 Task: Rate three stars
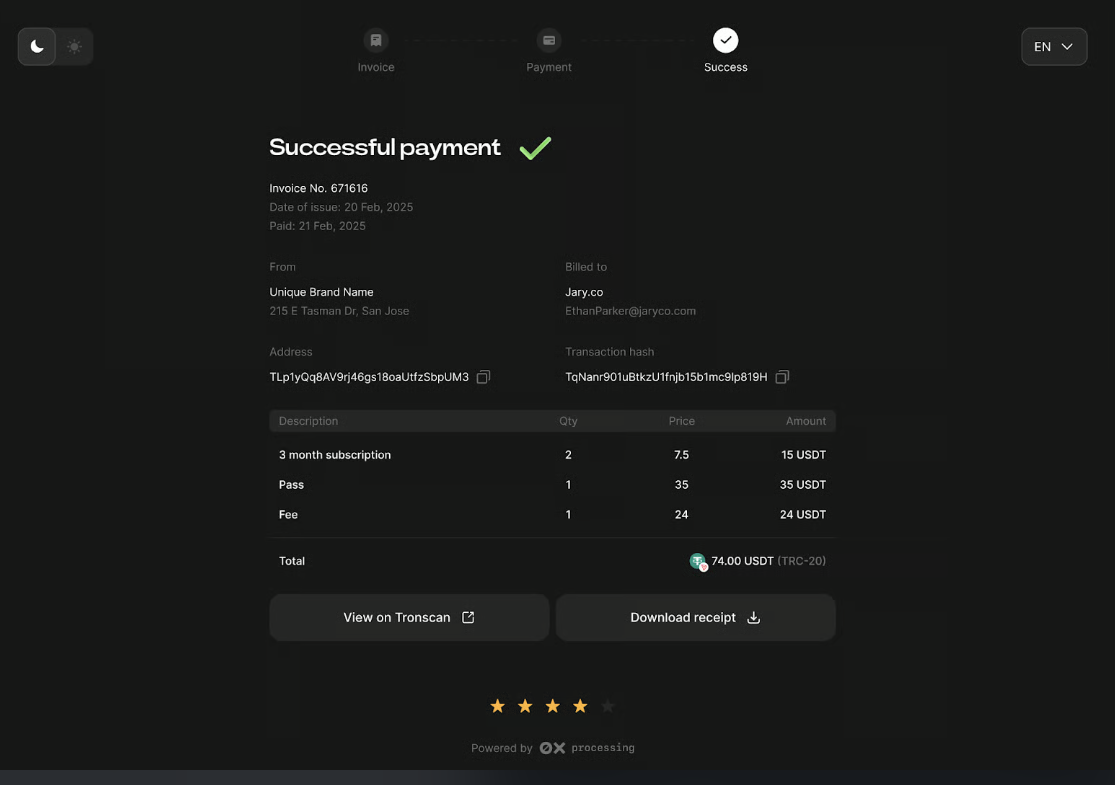pos(552,706)
